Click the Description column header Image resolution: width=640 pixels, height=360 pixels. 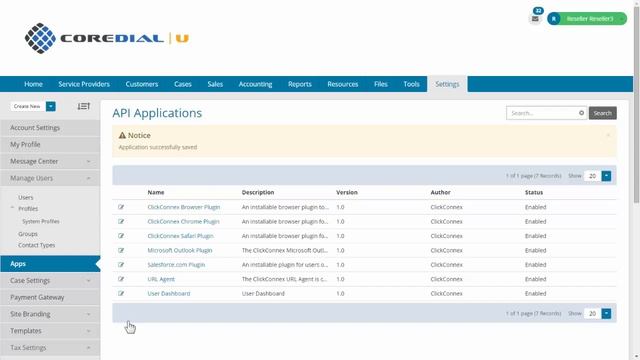click(x=258, y=192)
